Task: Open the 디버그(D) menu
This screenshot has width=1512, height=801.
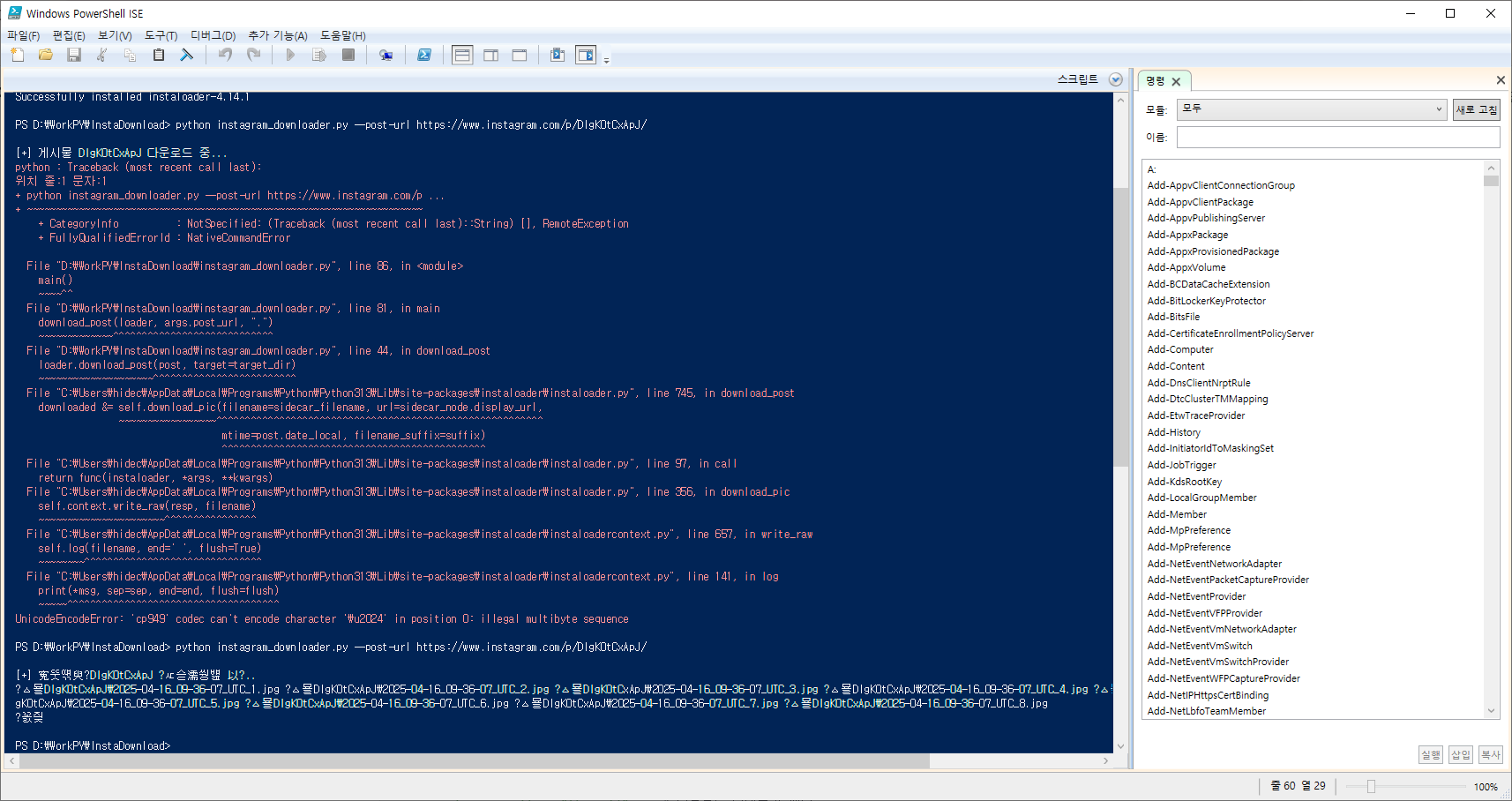Action: click(213, 35)
